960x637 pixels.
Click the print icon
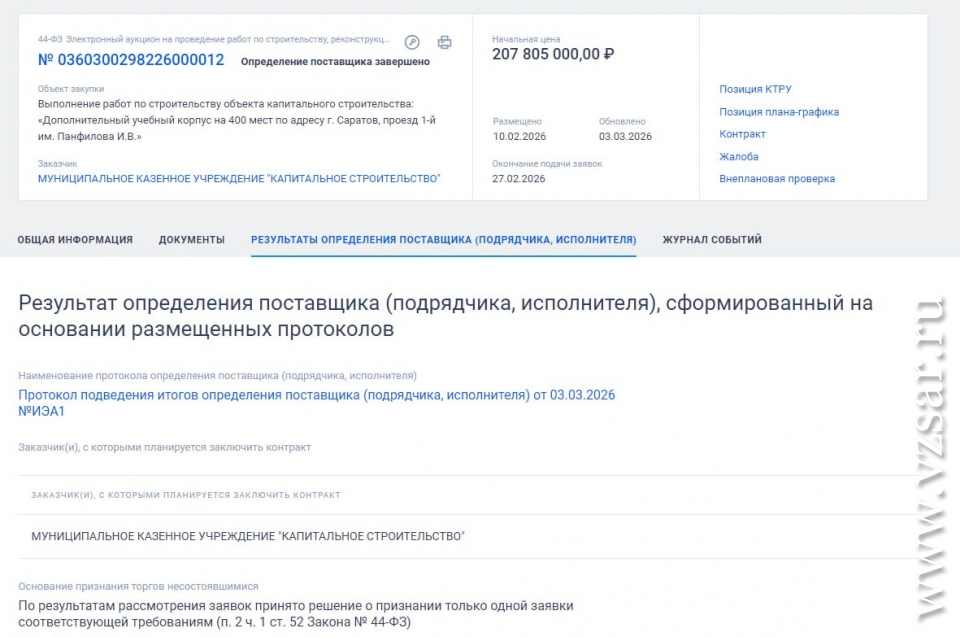[444, 42]
